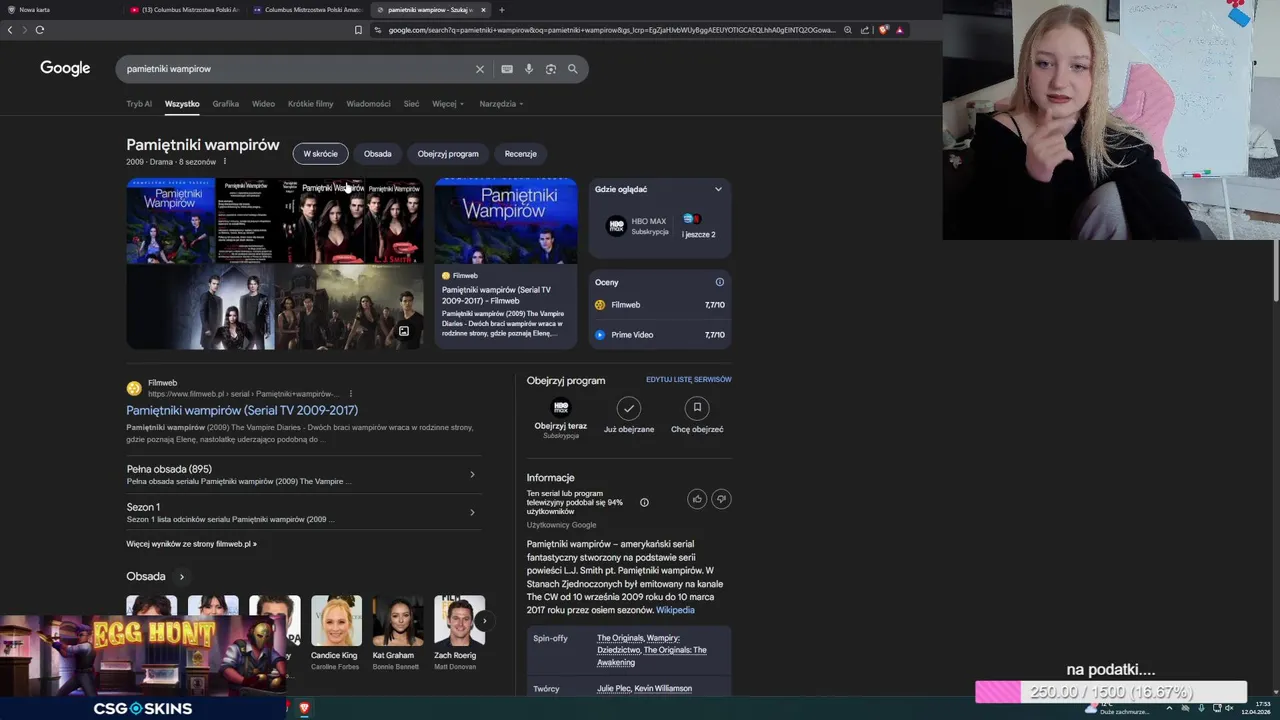1280x720 pixels.
Task: Click Więcej wyników ze strony filmweb.pl
Action: coord(191,544)
